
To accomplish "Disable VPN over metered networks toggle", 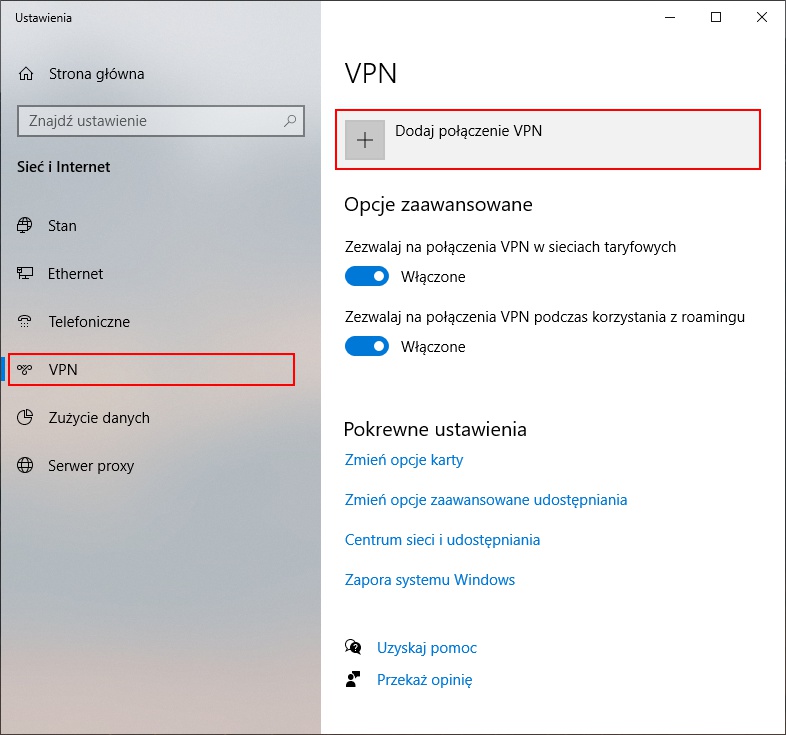I will tap(366, 277).
